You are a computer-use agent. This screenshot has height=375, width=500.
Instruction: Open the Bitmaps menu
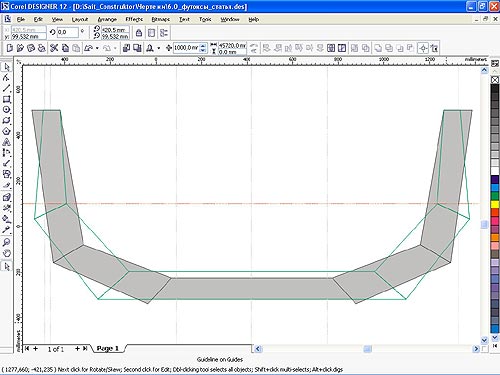tap(161, 19)
